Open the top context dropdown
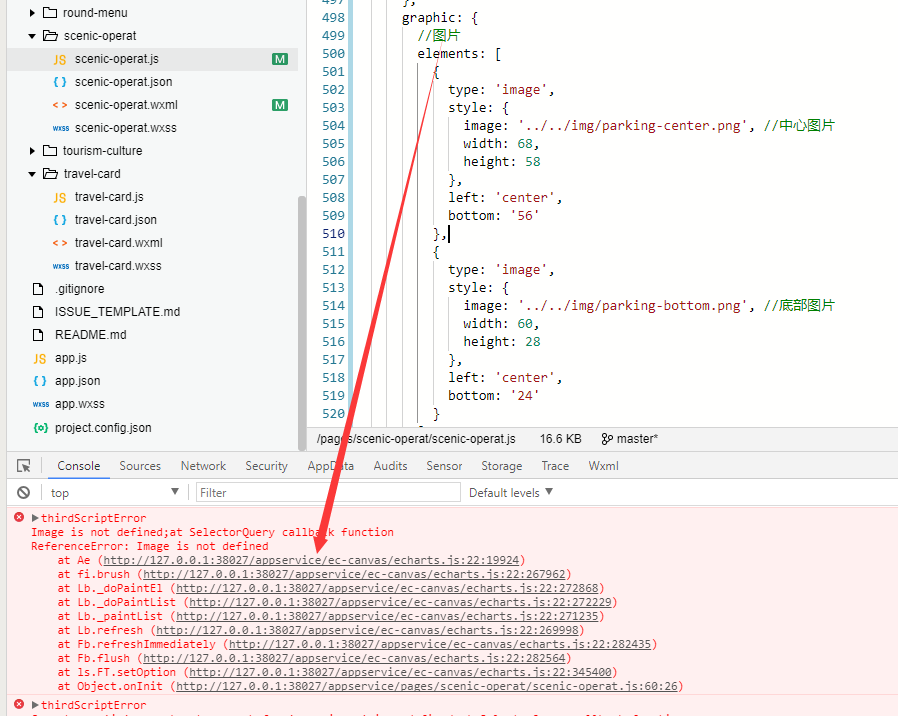This screenshot has height=716, width=898. pos(115,493)
